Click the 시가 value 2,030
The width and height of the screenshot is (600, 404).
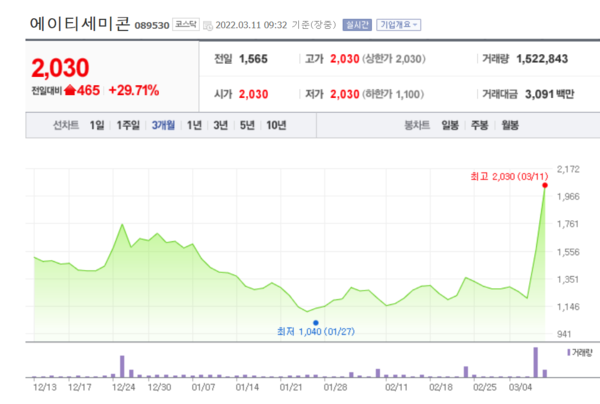253,94
